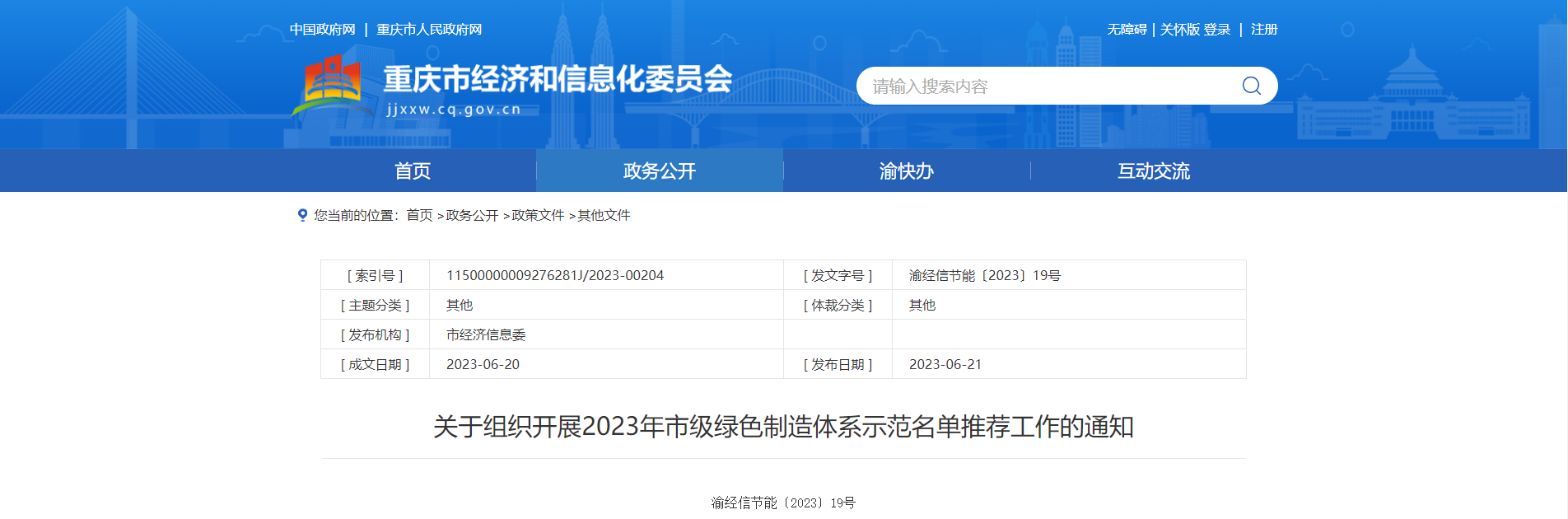Click 政务公开 in the breadcrumb trail
Image resolution: width=1568 pixels, height=519 pixels.
point(472,215)
